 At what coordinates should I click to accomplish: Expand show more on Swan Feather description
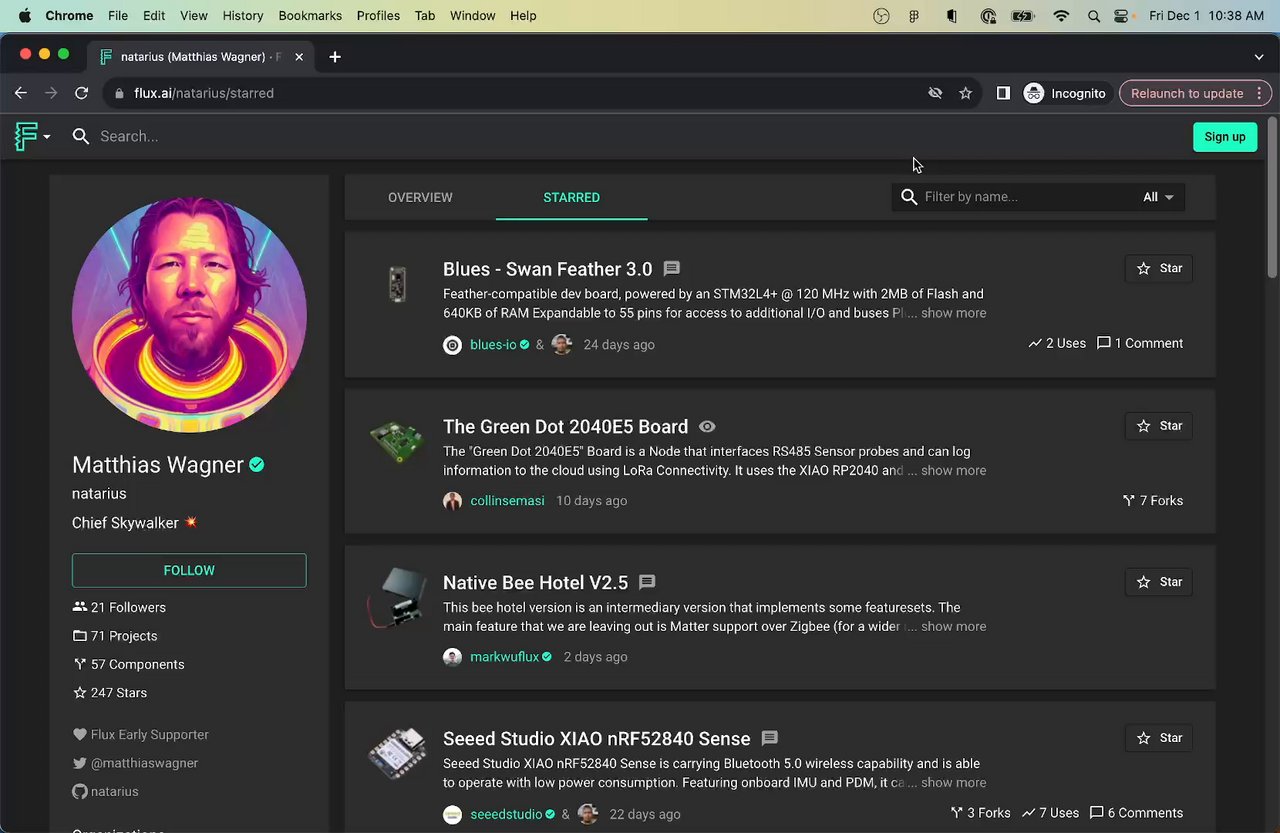[x=953, y=313]
